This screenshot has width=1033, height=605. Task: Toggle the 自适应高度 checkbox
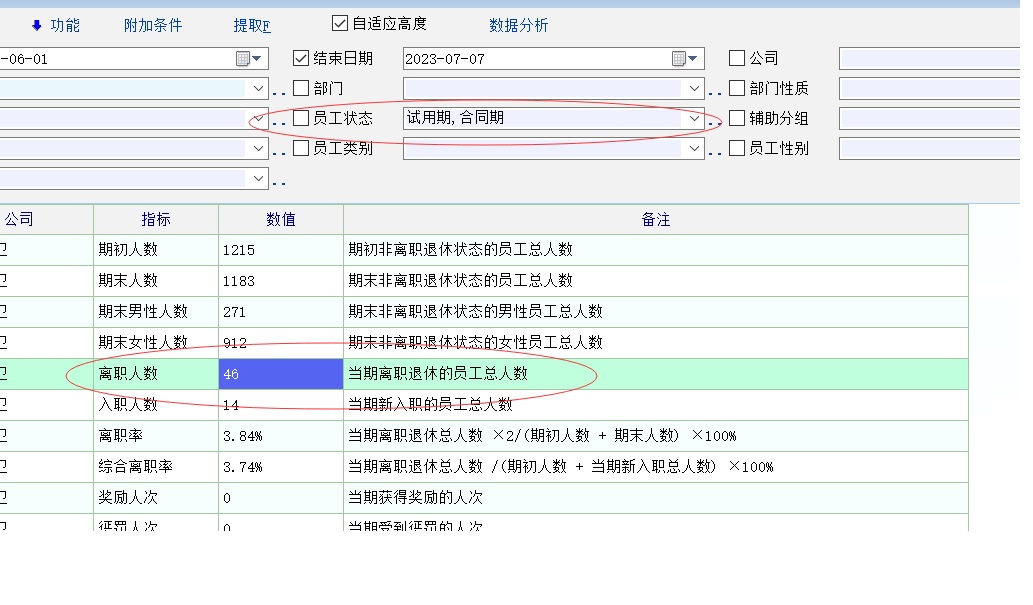pos(340,23)
